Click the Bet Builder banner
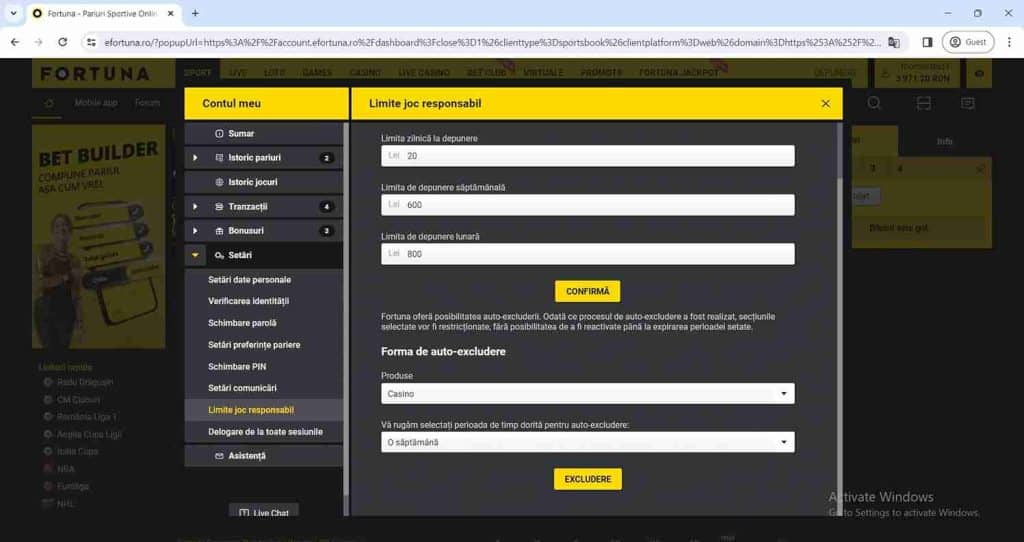1024x542 pixels. tap(99, 236)
